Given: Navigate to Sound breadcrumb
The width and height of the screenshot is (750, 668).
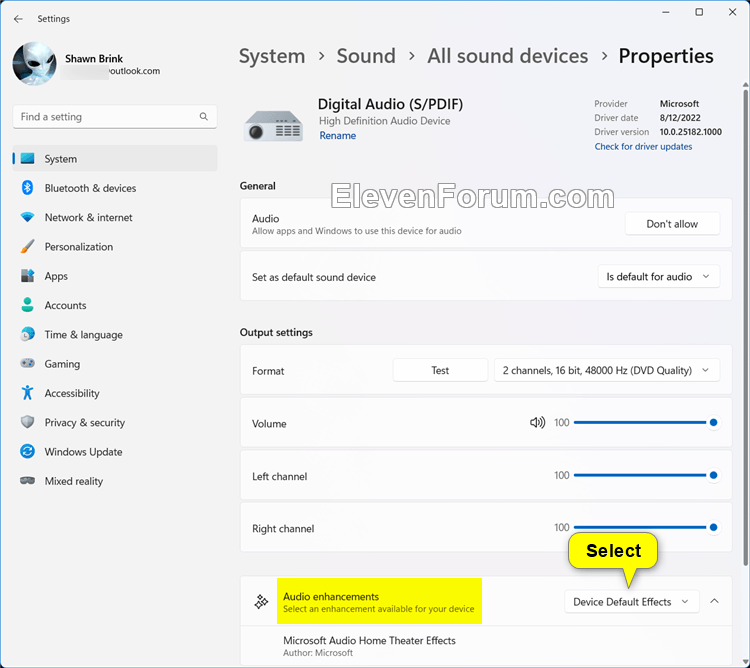Looking at the screenshot, I should click(x=366, y=56).
